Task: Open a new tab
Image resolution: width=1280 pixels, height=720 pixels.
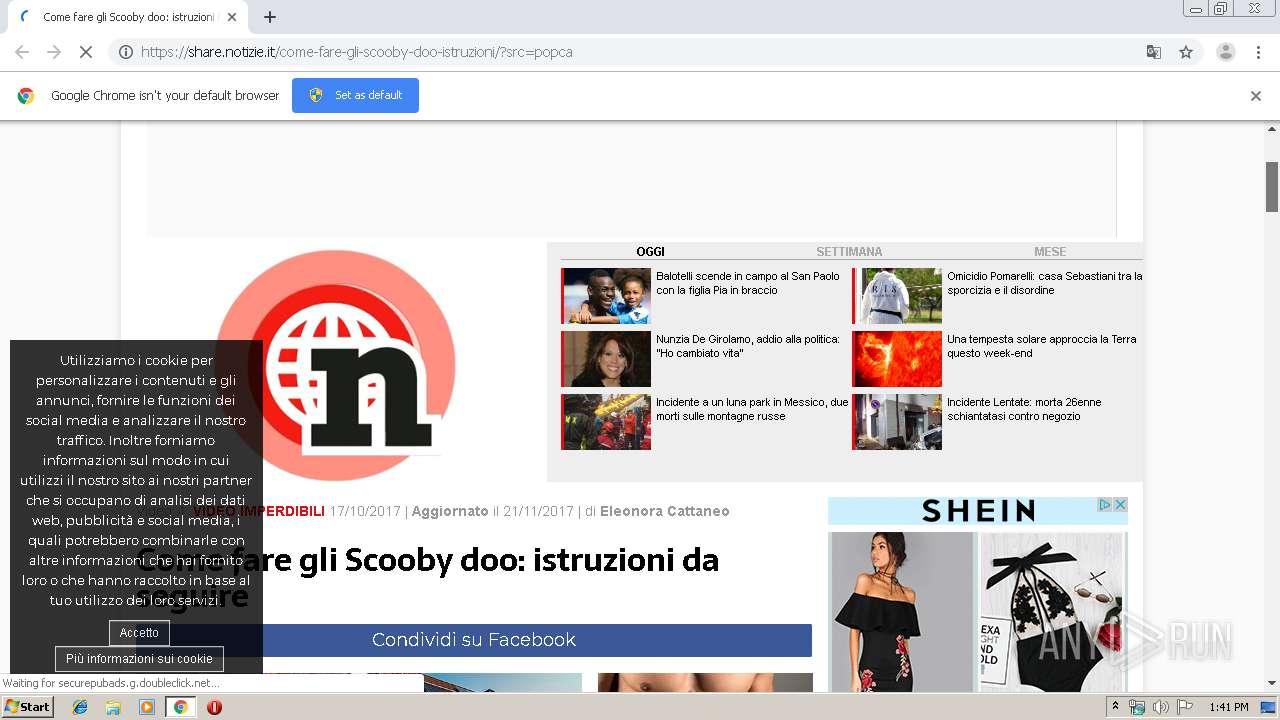Action: click(270, 17)
